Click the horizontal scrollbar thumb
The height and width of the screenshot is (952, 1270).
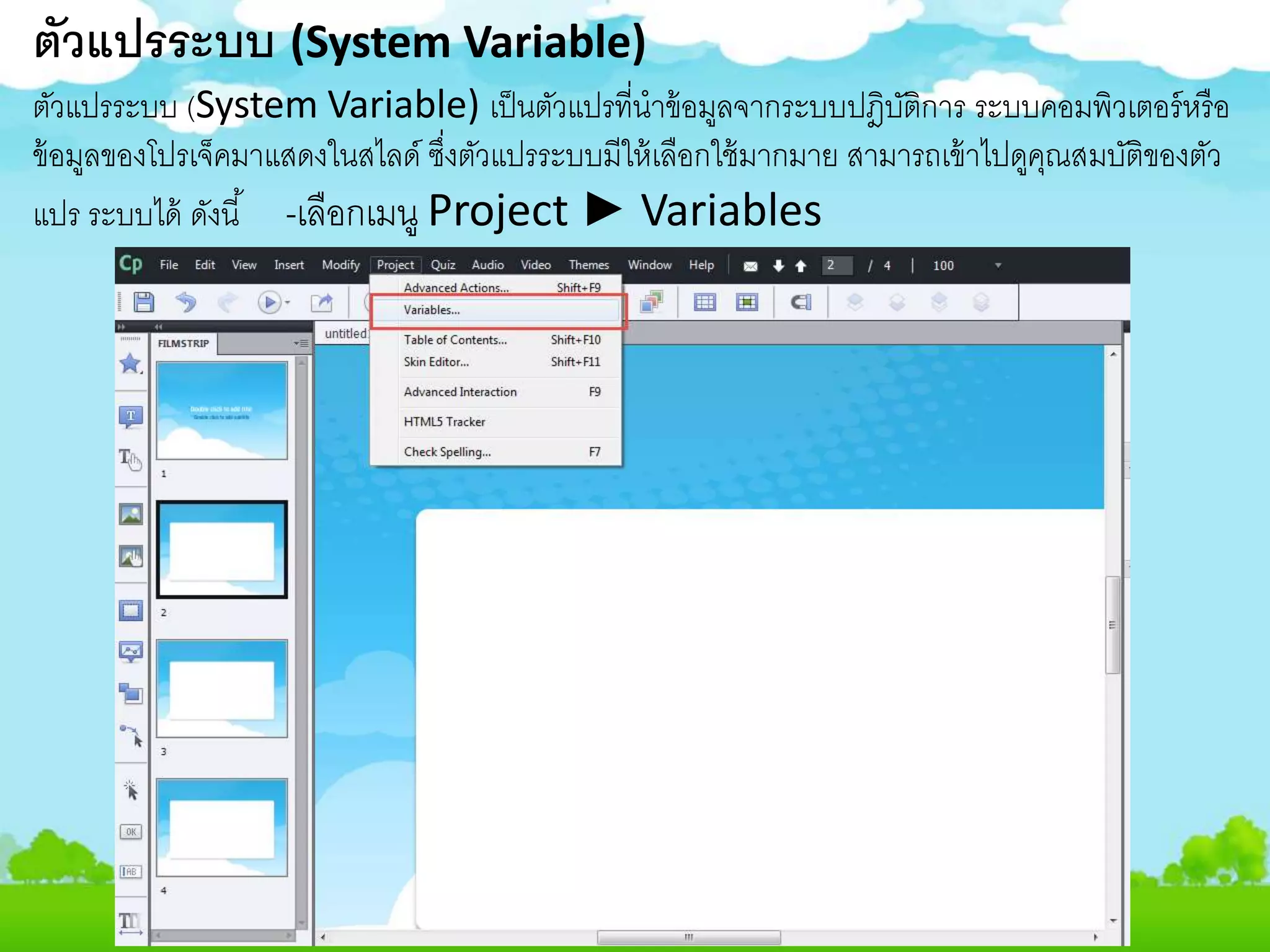688,937
